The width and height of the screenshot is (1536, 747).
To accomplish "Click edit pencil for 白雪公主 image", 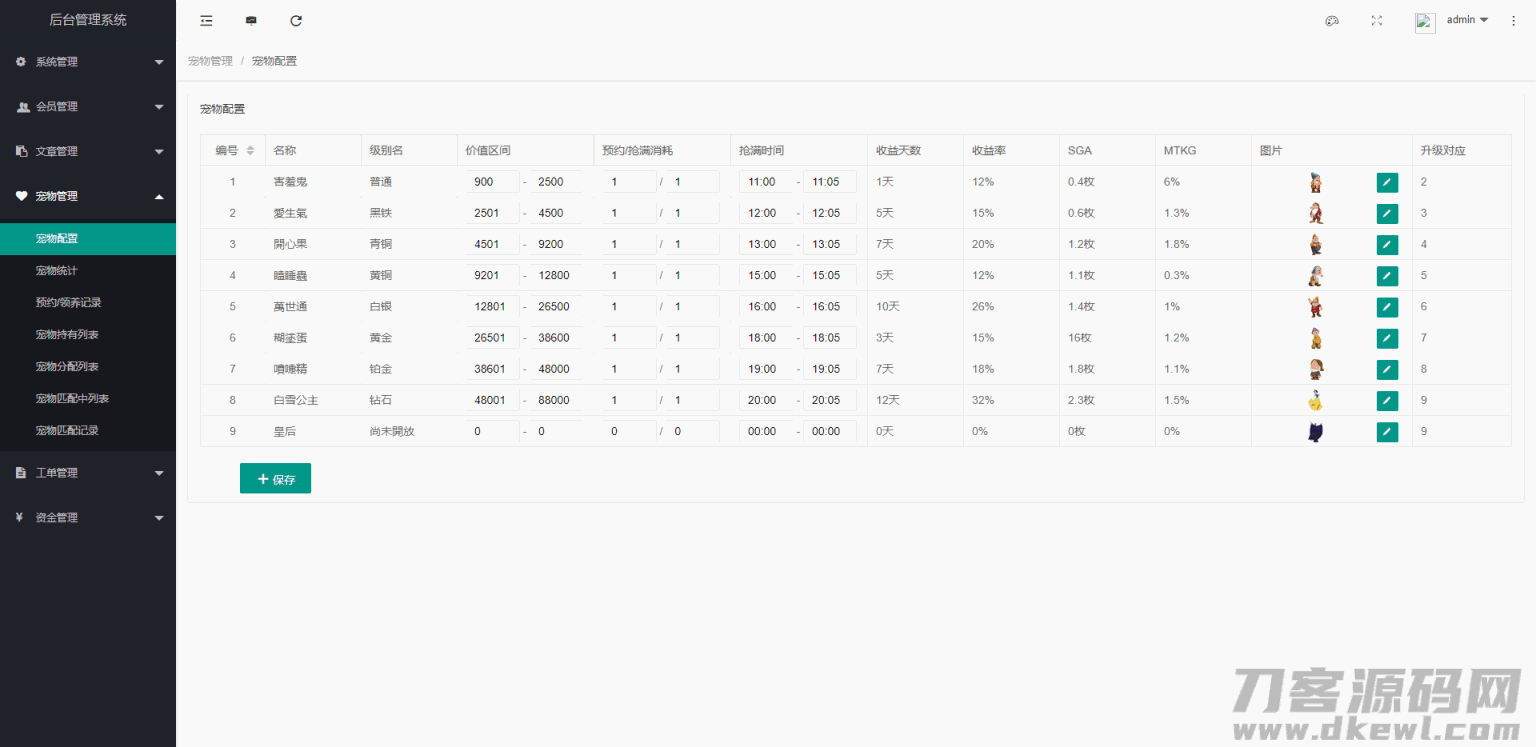I will (x=1387, y=401).
